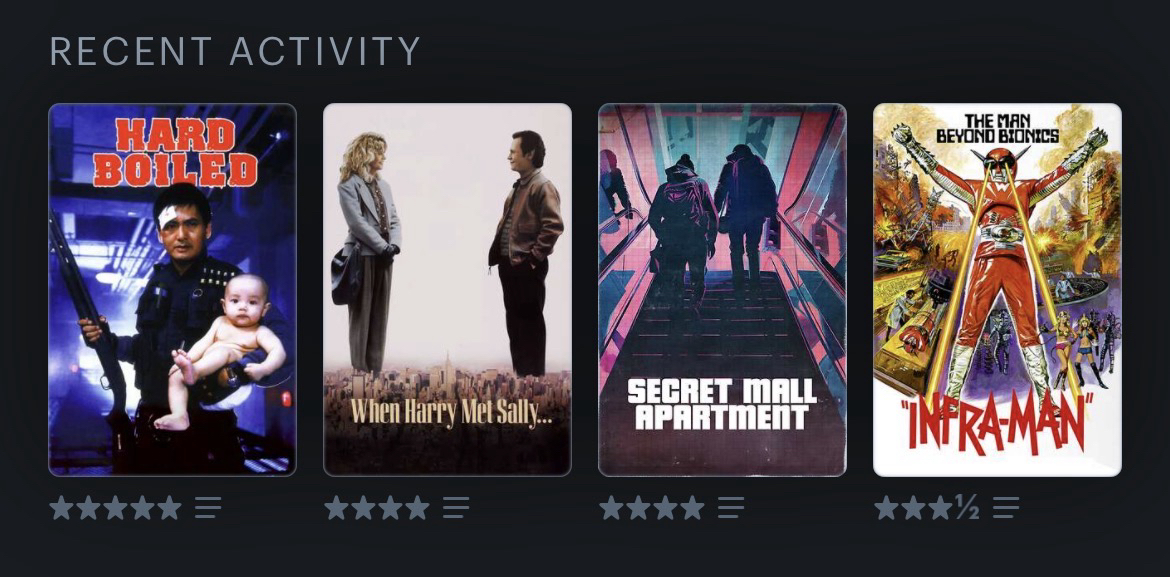The width and height of the screenshot is (1170, 577).
Task: Open the Hard Boiled poster
Action: [172, 290]
